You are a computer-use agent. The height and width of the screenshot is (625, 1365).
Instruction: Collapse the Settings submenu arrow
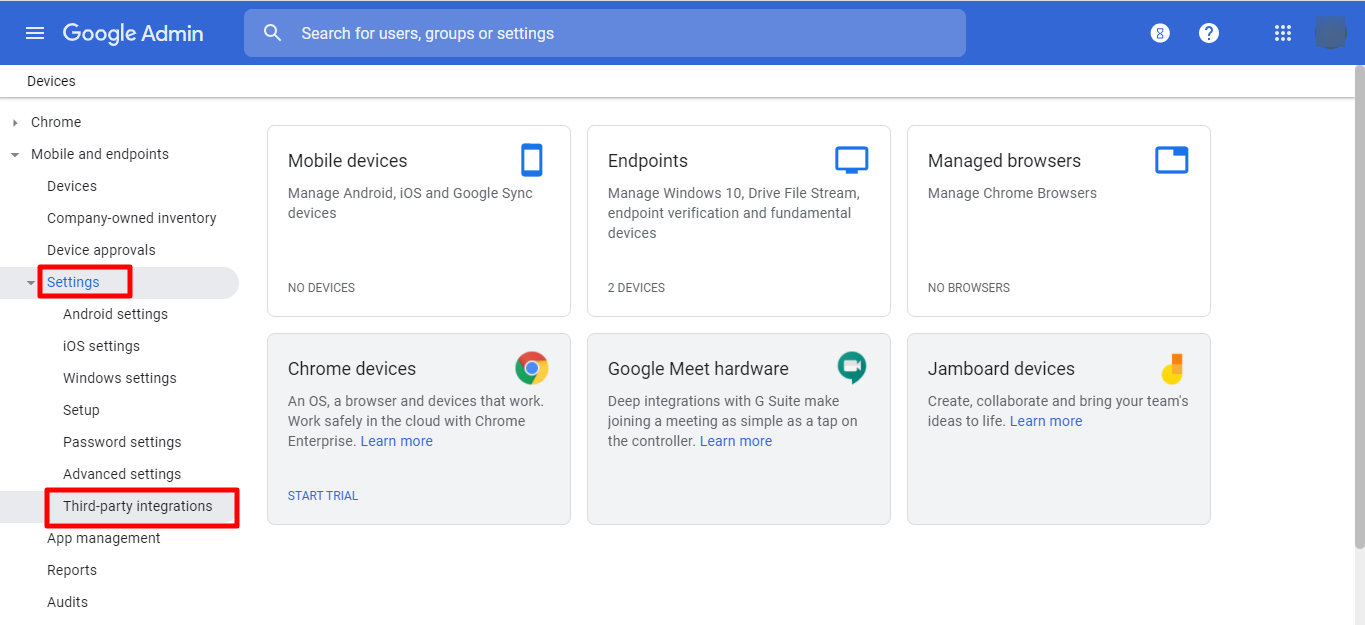tap(31, 282)
